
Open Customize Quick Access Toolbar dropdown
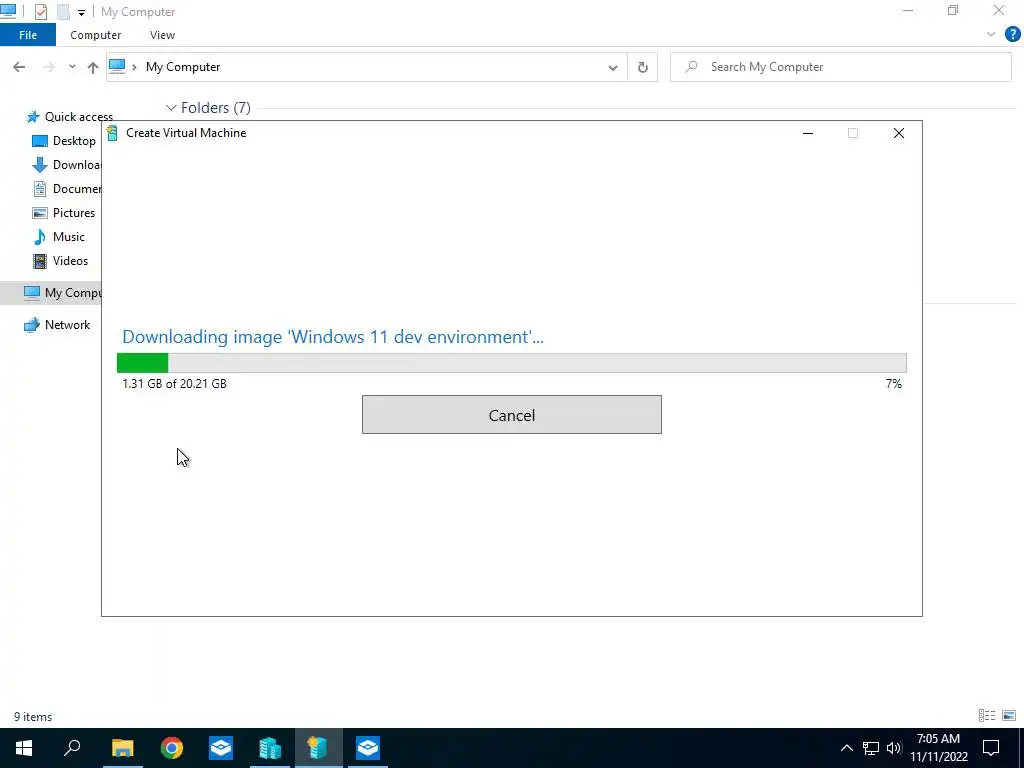81,12
